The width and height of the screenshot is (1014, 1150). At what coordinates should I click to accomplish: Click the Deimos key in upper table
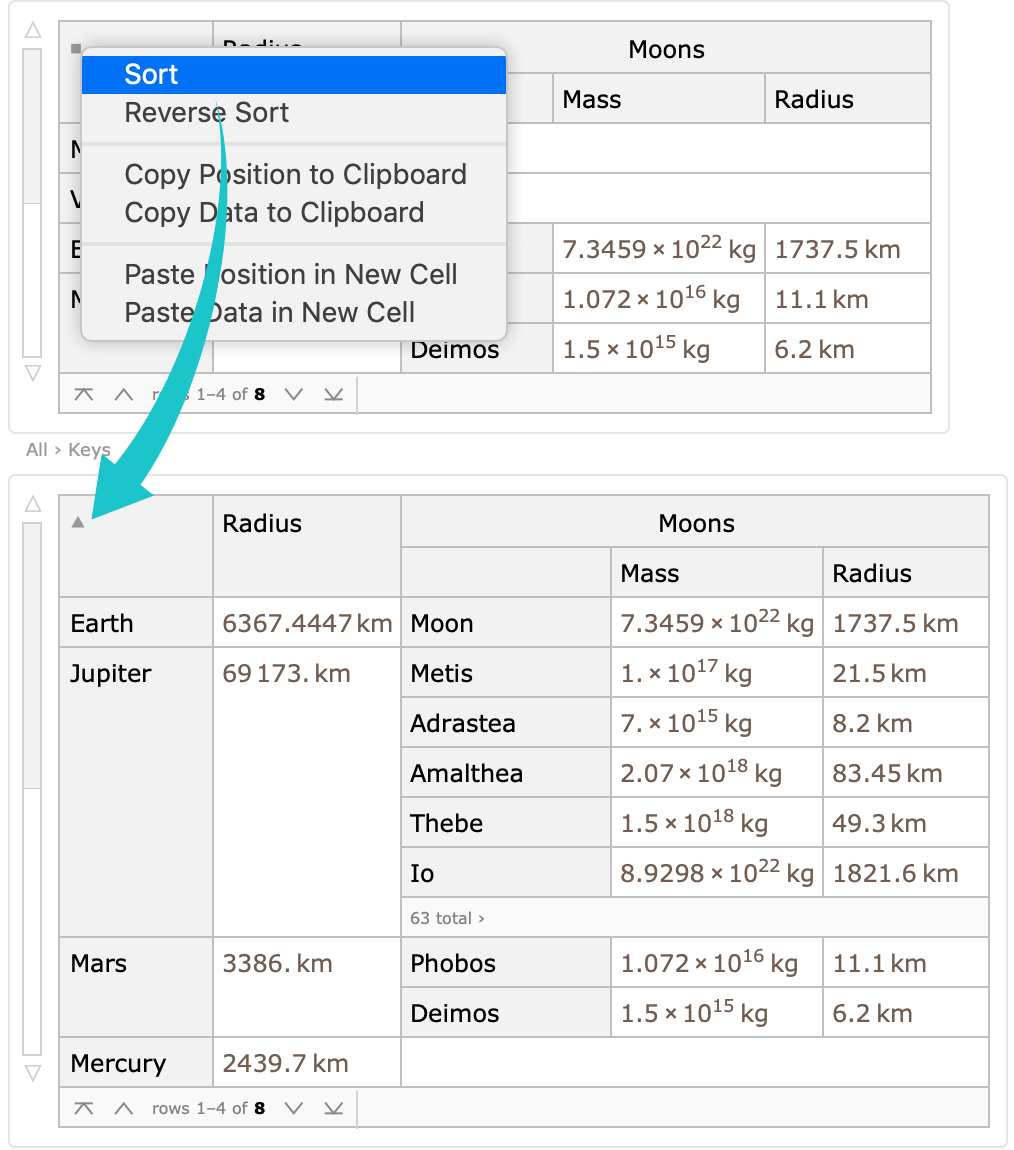[x=477, y=352]
